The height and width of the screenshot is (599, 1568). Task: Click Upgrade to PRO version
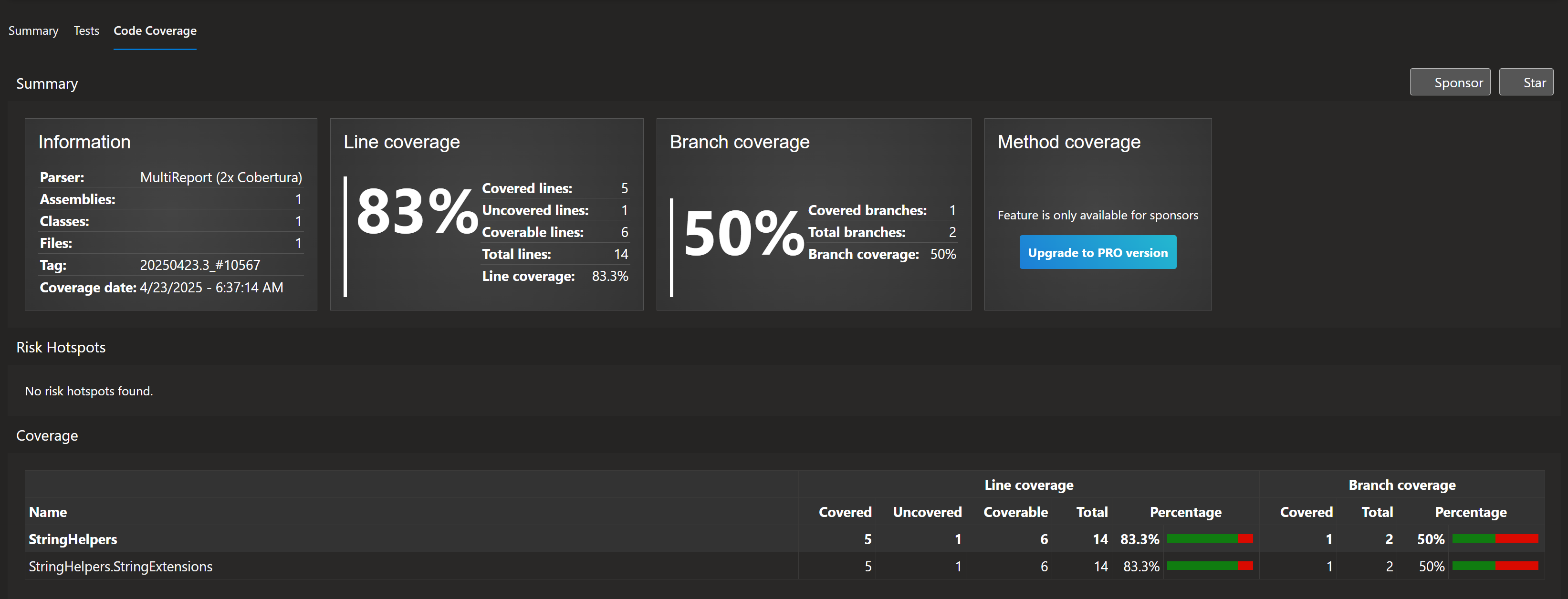1098,252
